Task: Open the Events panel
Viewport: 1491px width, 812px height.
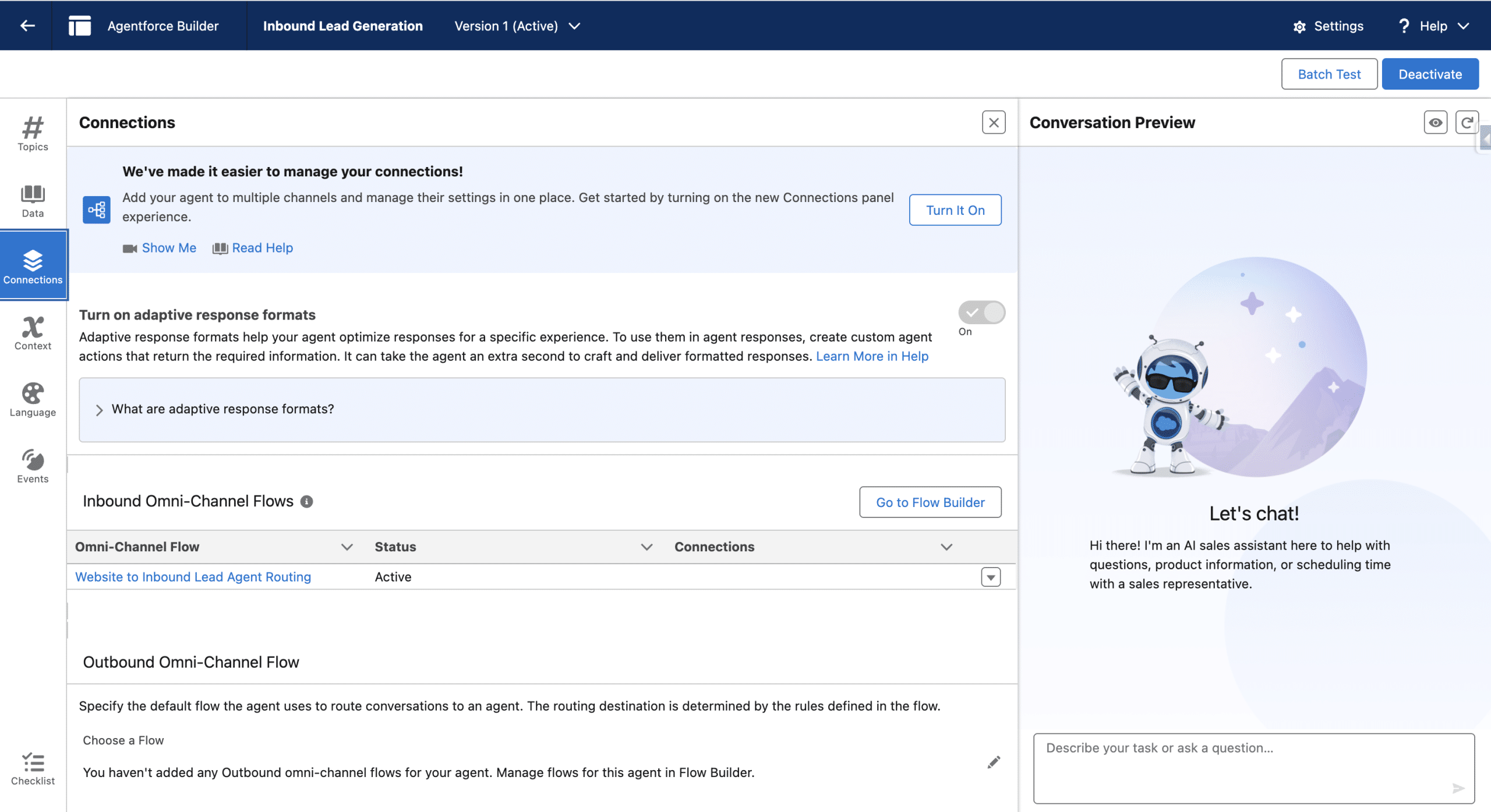Action: (33, 466)
